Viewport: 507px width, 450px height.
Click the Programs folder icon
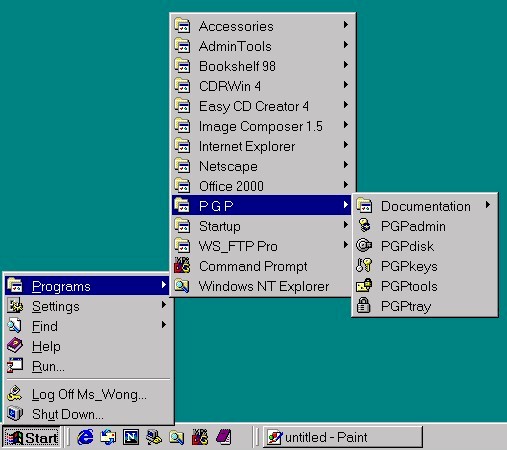[x=15, y=285]
